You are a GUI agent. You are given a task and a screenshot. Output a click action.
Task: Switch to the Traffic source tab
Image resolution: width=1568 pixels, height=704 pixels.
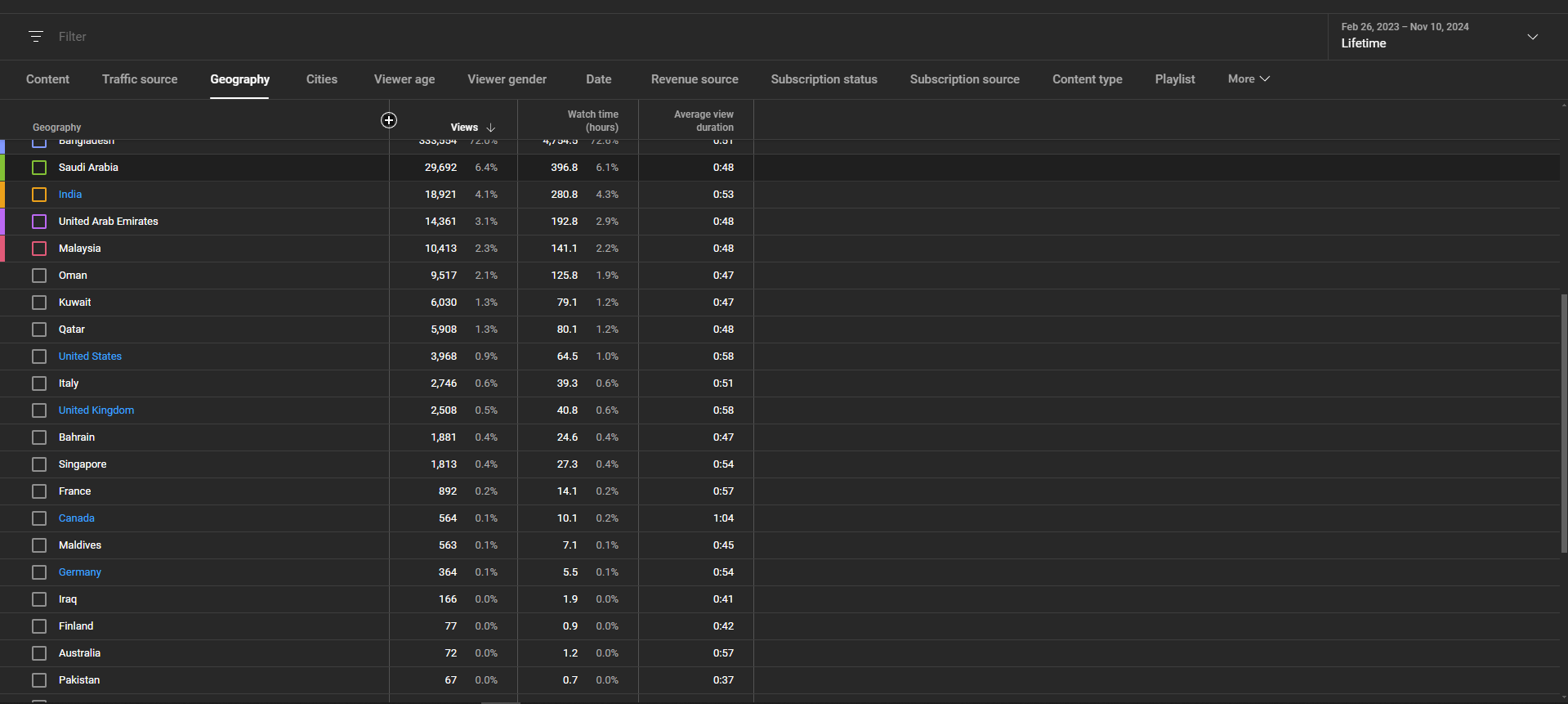tap(140, 79)
